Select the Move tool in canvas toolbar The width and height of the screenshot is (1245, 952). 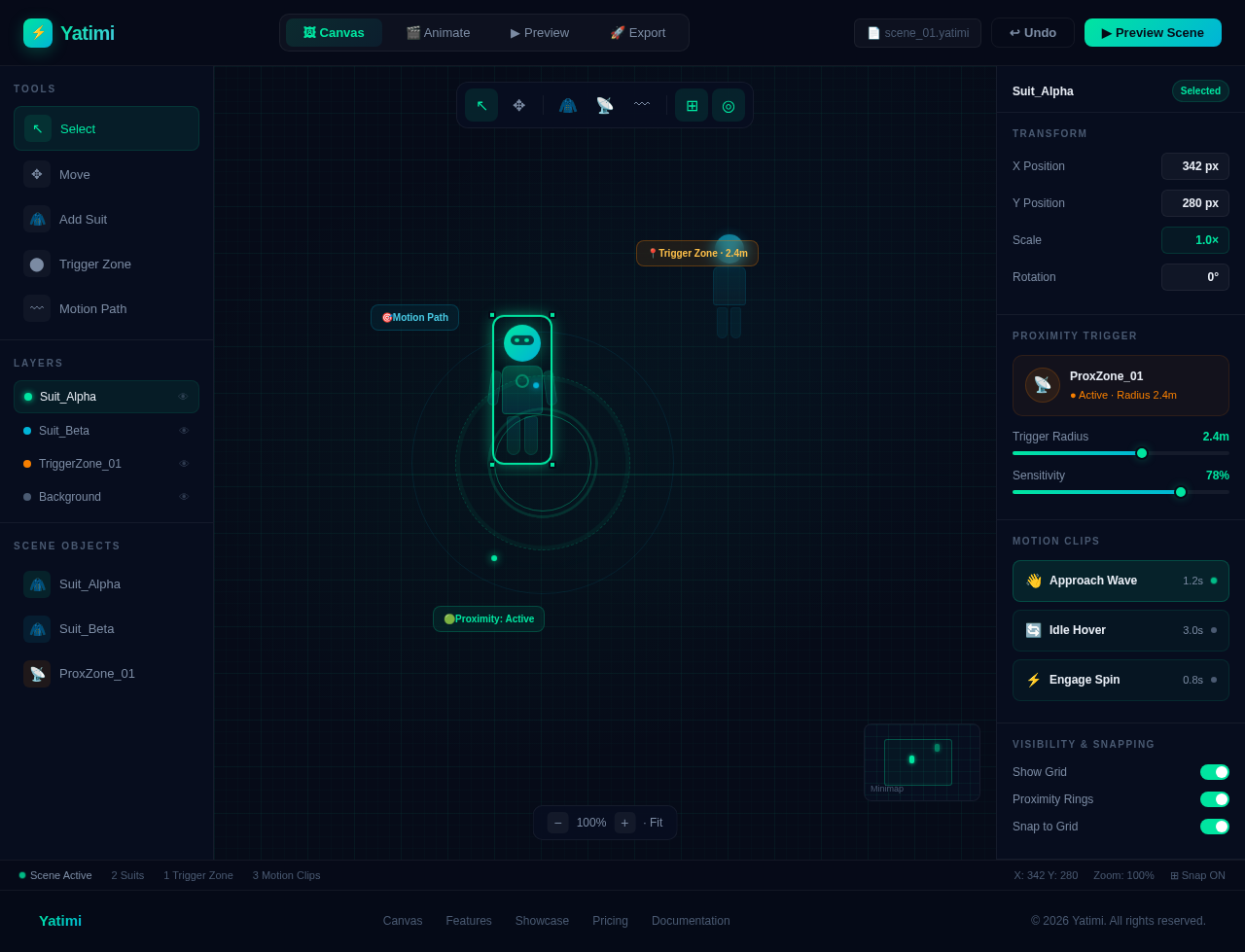[x=519, y=105]
